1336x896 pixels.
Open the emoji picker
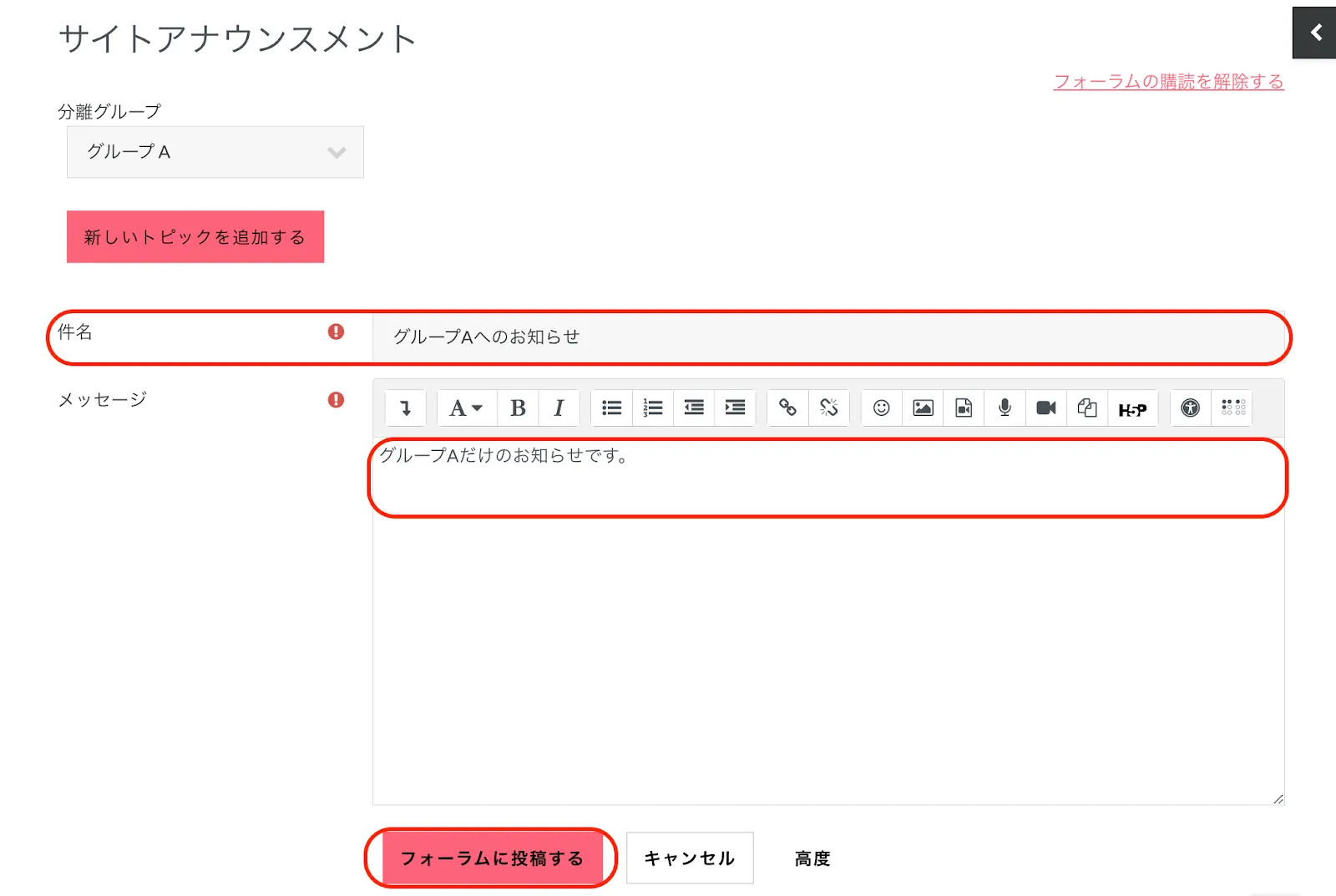(x=882, y=408)
